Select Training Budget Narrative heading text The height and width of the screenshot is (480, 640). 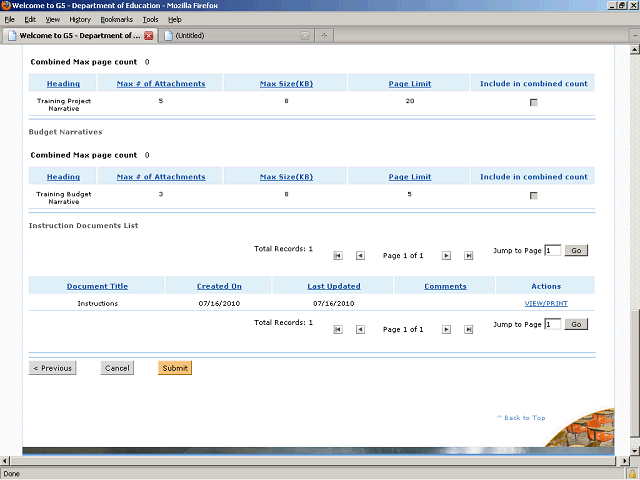pyautogui.click(x=64, y=198)
